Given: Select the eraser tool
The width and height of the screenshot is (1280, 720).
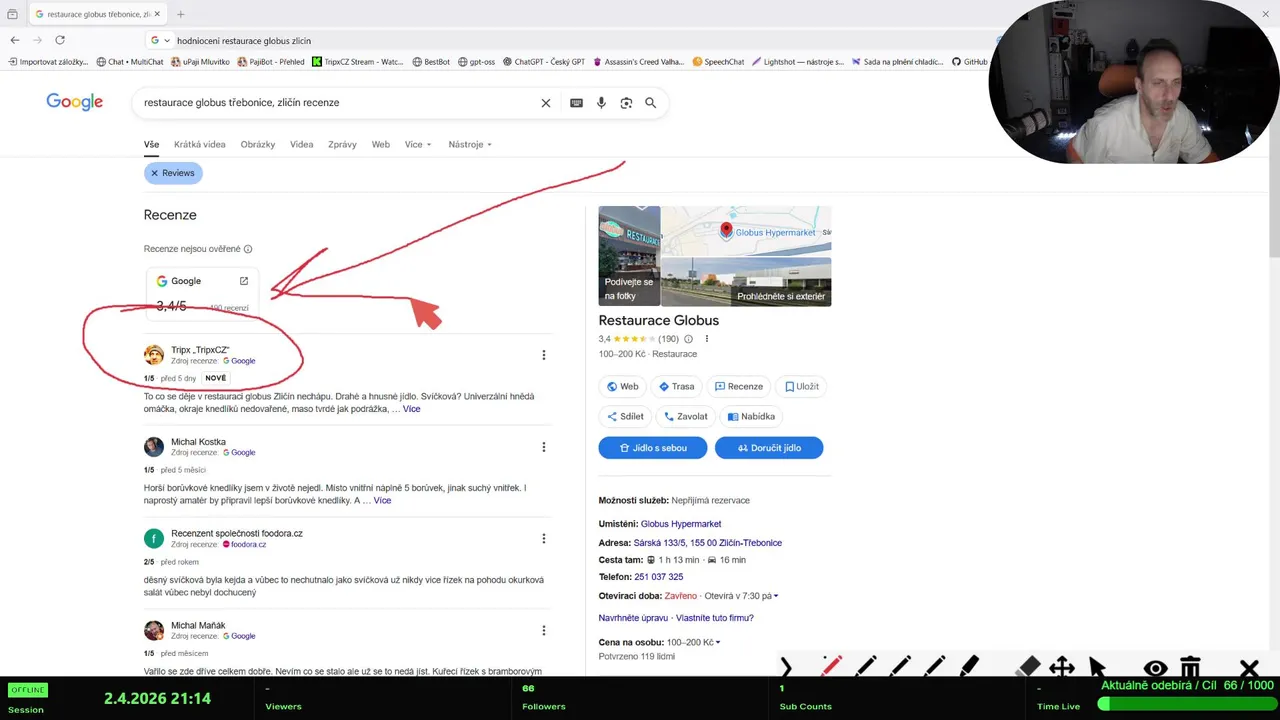Looking at the screenshot, I should click(1028, 667).
